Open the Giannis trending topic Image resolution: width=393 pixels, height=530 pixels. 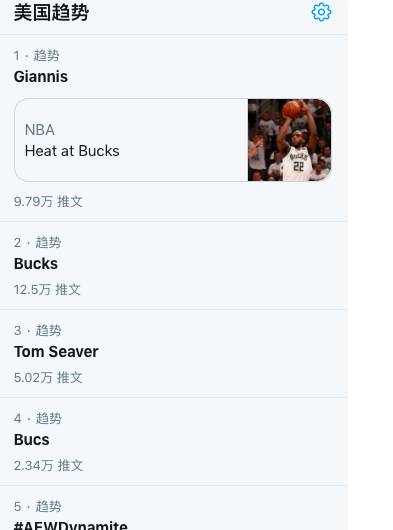point(41,77)
